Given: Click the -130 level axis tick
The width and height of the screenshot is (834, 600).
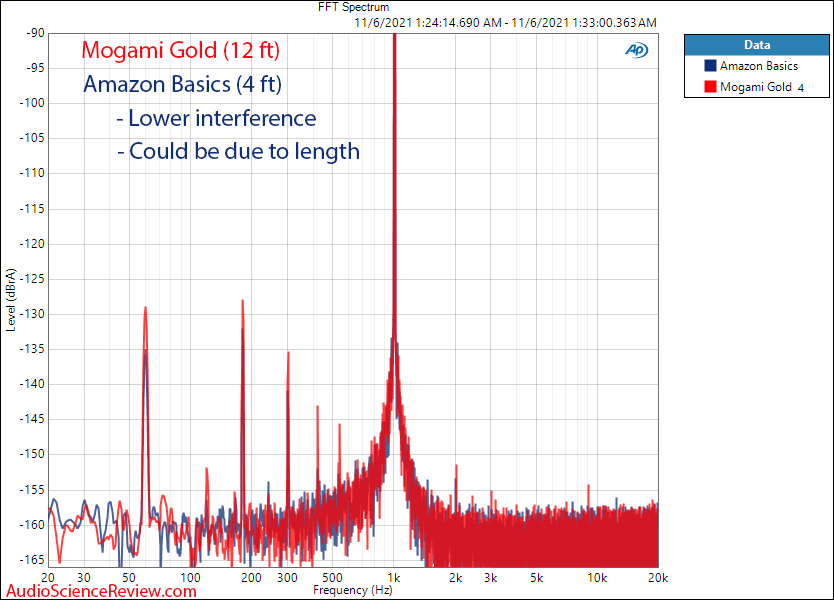Looking at the screenshot, I should coord(32,314).
